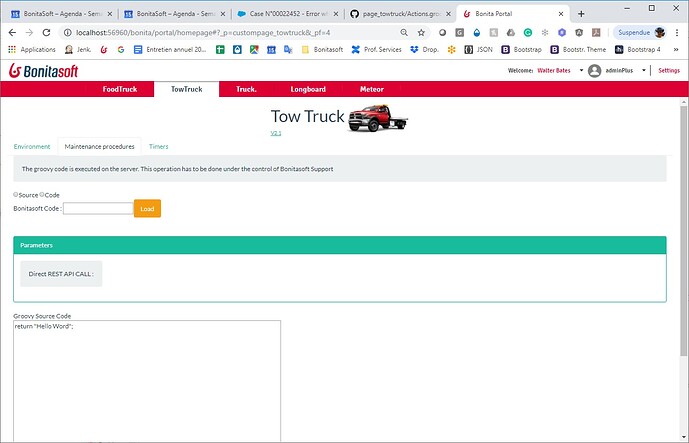
Task: Click the red tow truck image
Action: [378, 118]
